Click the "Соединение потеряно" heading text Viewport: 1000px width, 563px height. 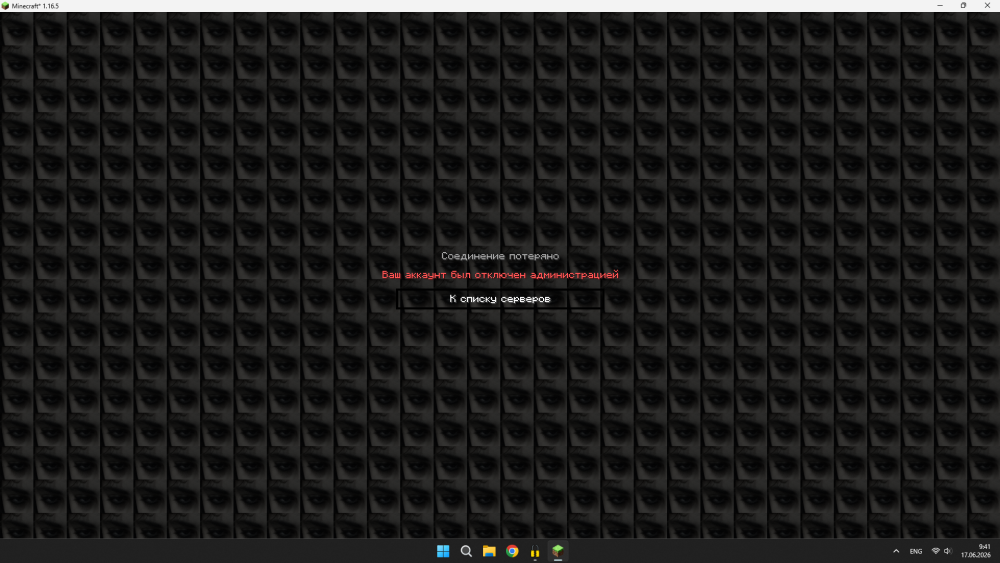[x=500, y=256]
